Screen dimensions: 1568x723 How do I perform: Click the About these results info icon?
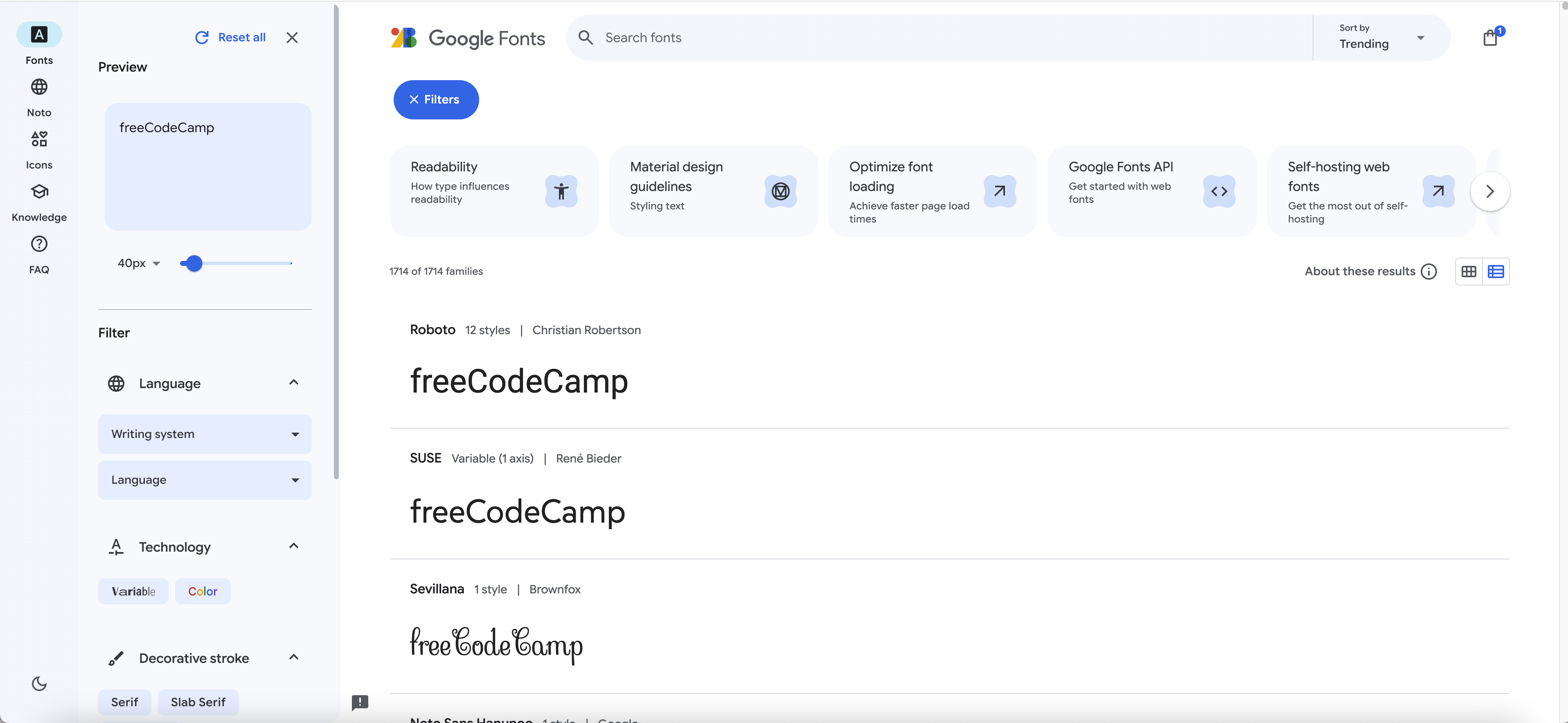coord(1428,271)
